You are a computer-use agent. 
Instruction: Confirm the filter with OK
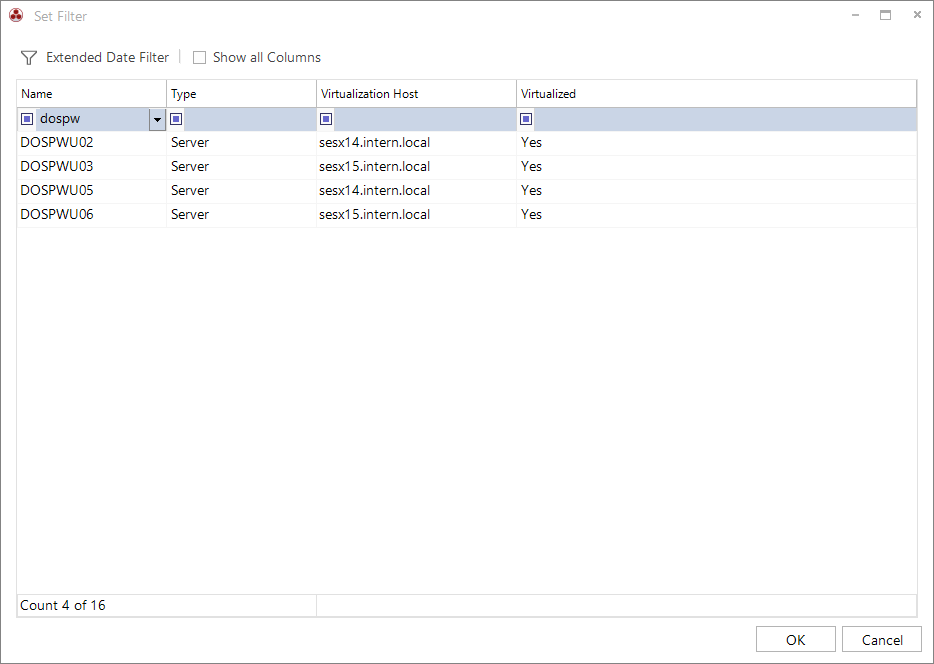pos(796,640)
